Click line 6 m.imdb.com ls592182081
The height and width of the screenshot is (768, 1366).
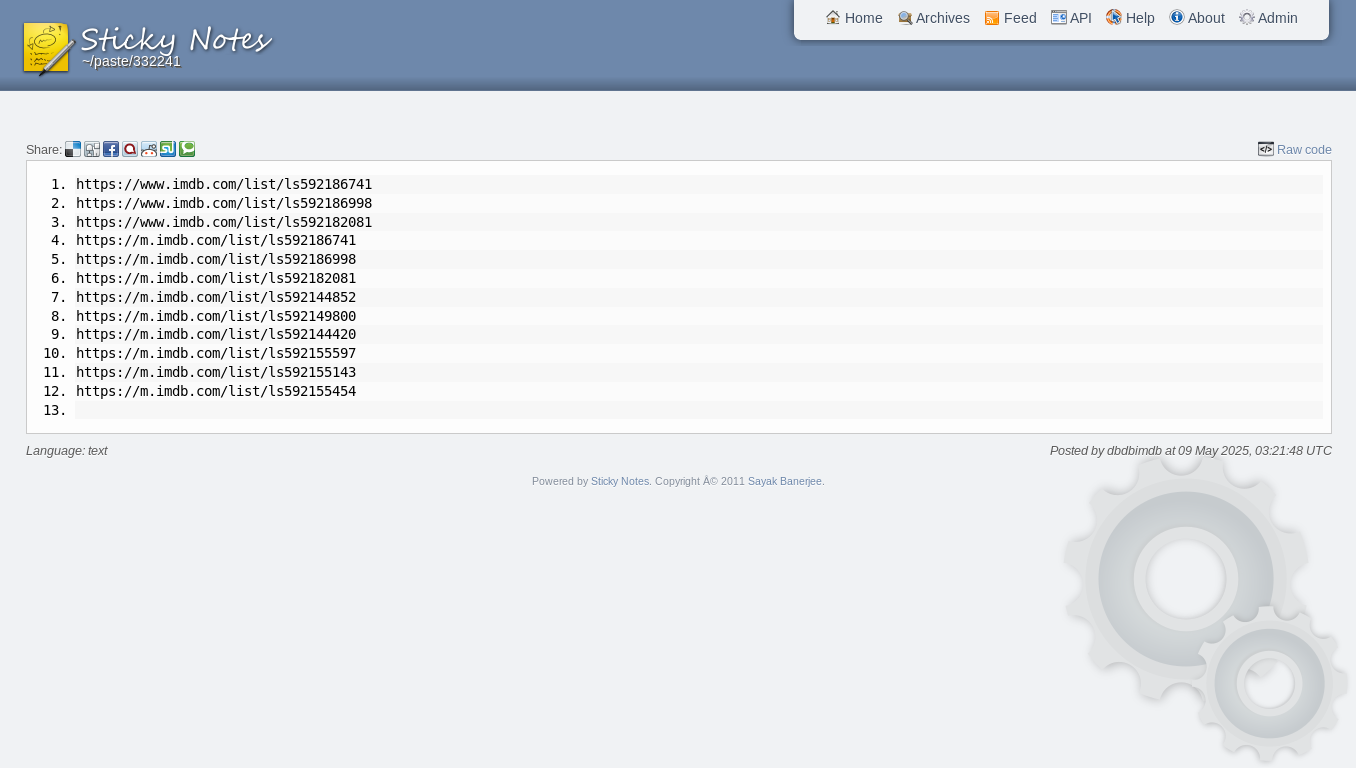tap(216, 278)
